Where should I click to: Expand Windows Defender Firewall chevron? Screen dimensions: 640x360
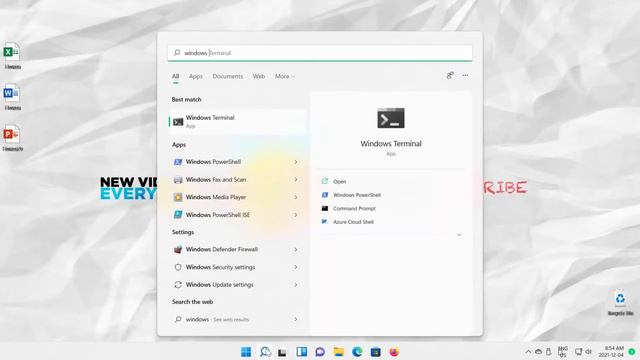click(x=296, y=249)
